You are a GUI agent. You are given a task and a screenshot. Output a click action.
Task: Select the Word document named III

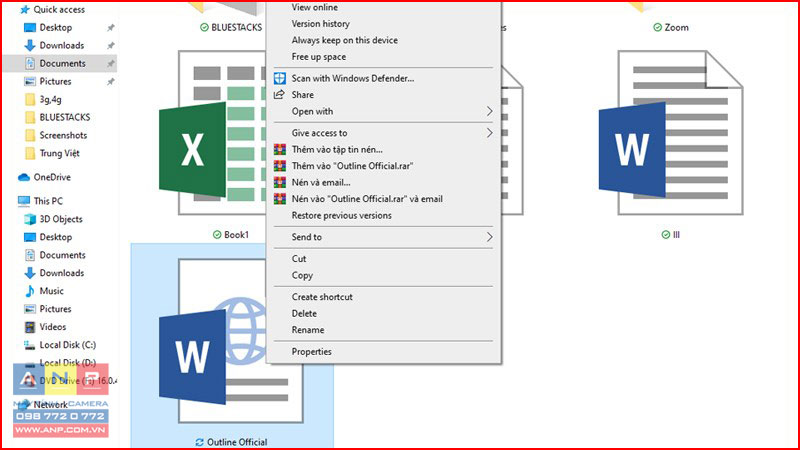[671, 133]
